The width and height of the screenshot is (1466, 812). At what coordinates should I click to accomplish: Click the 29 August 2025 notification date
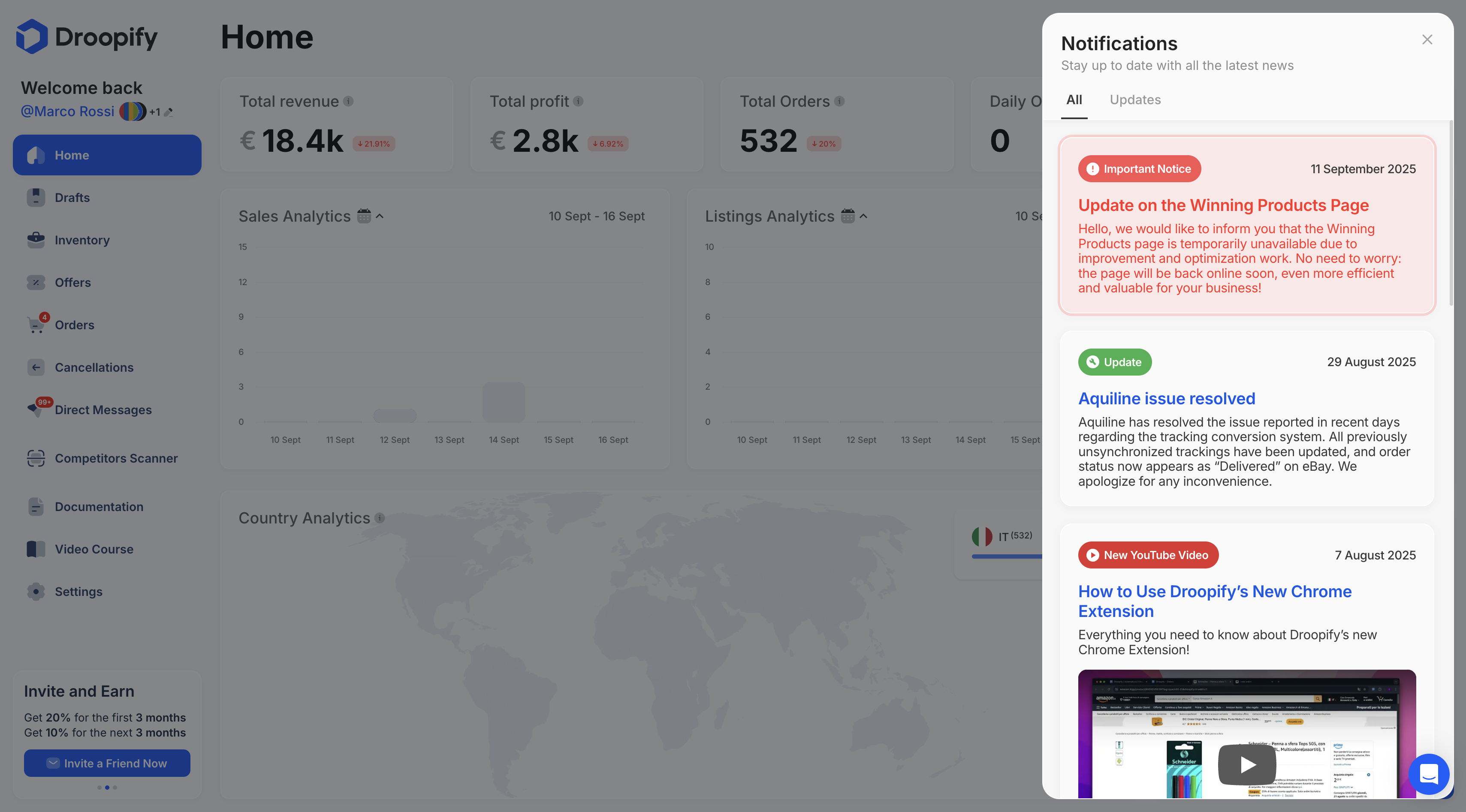pos(1372,362)
